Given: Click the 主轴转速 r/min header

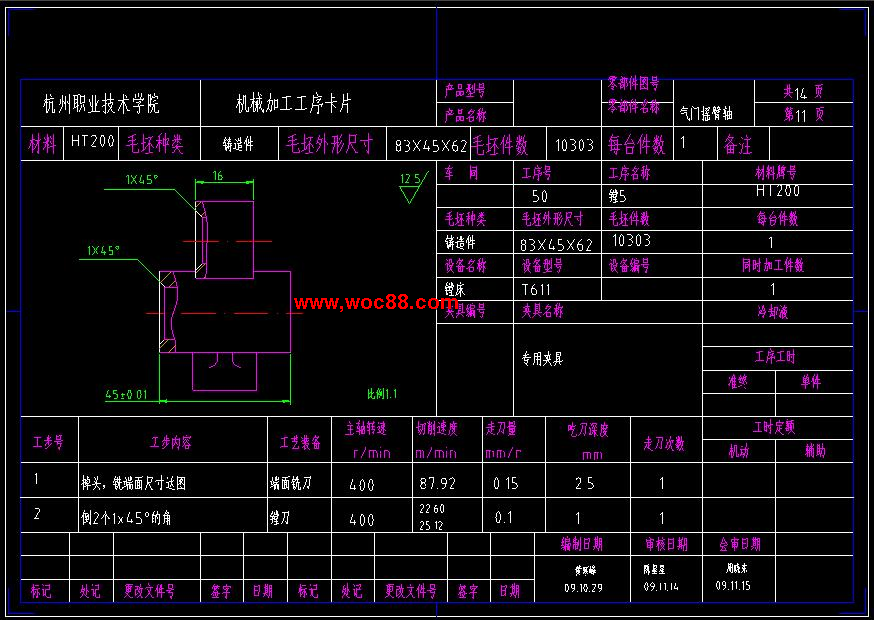Looking at the screenshot, I should [369, 440].
